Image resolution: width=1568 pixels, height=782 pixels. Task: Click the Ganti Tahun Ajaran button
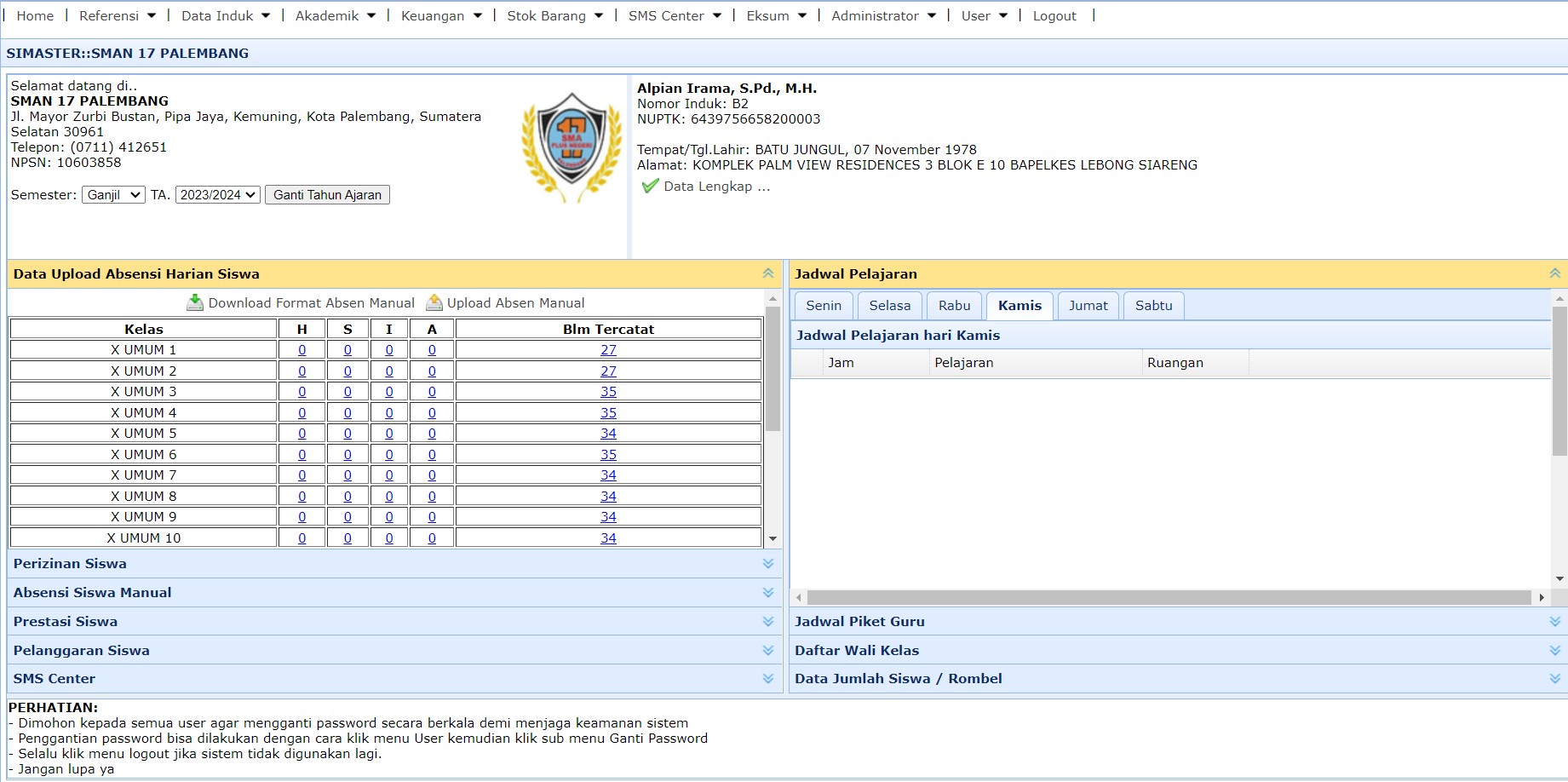327,195
